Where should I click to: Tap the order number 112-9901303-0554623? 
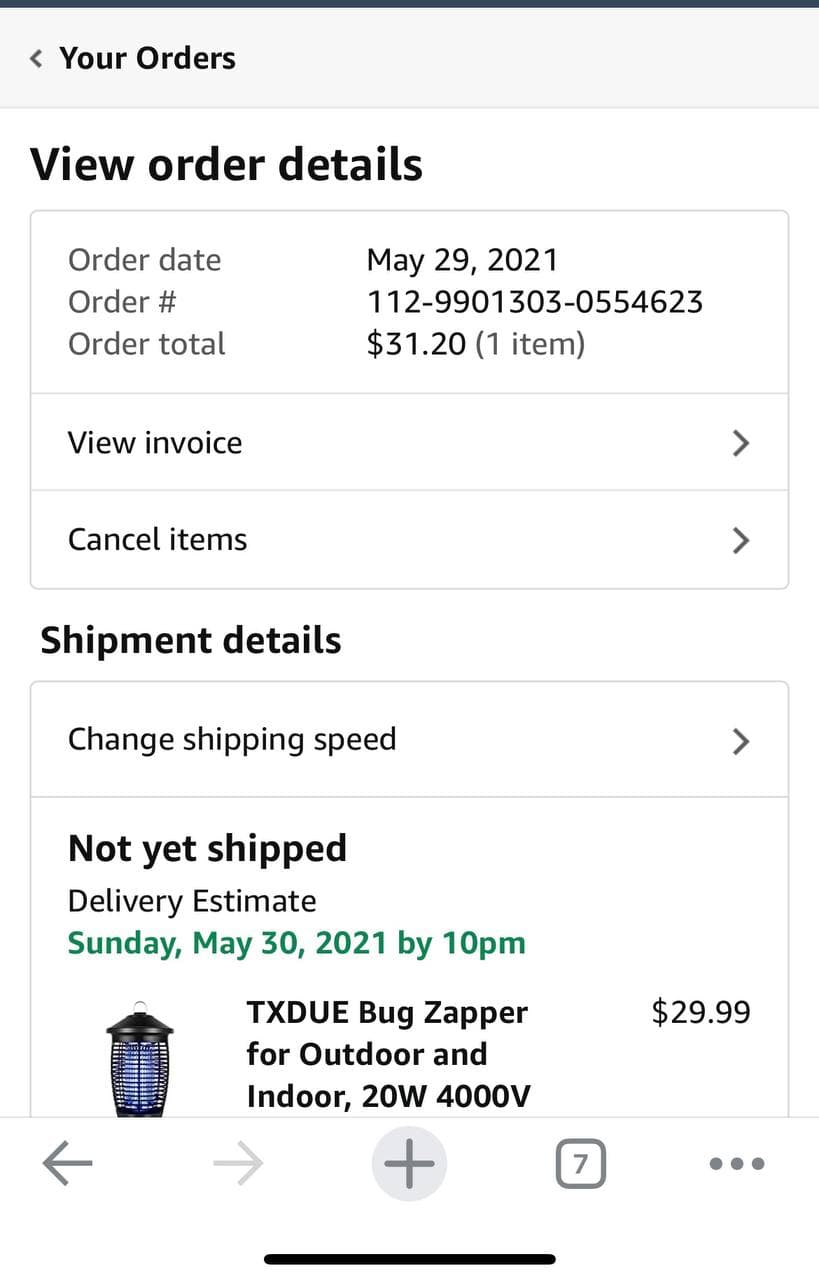point(535,302)
